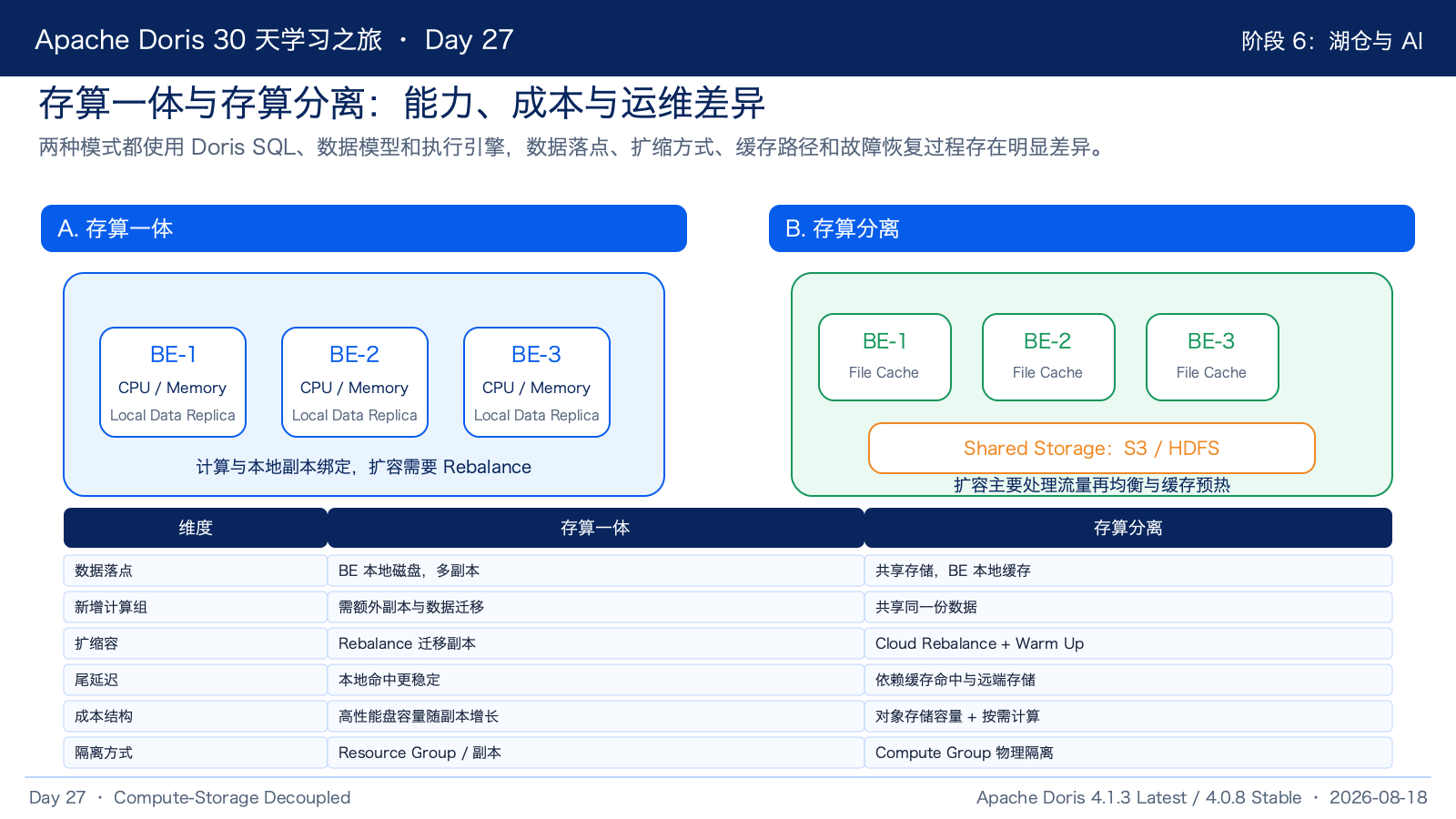1456x819 pixels.
Task: Click footer 'Apache Doris 4.1.3 Latest / 4.0.8 Stable · 2026-08-18'
Action: (1201, 797)
